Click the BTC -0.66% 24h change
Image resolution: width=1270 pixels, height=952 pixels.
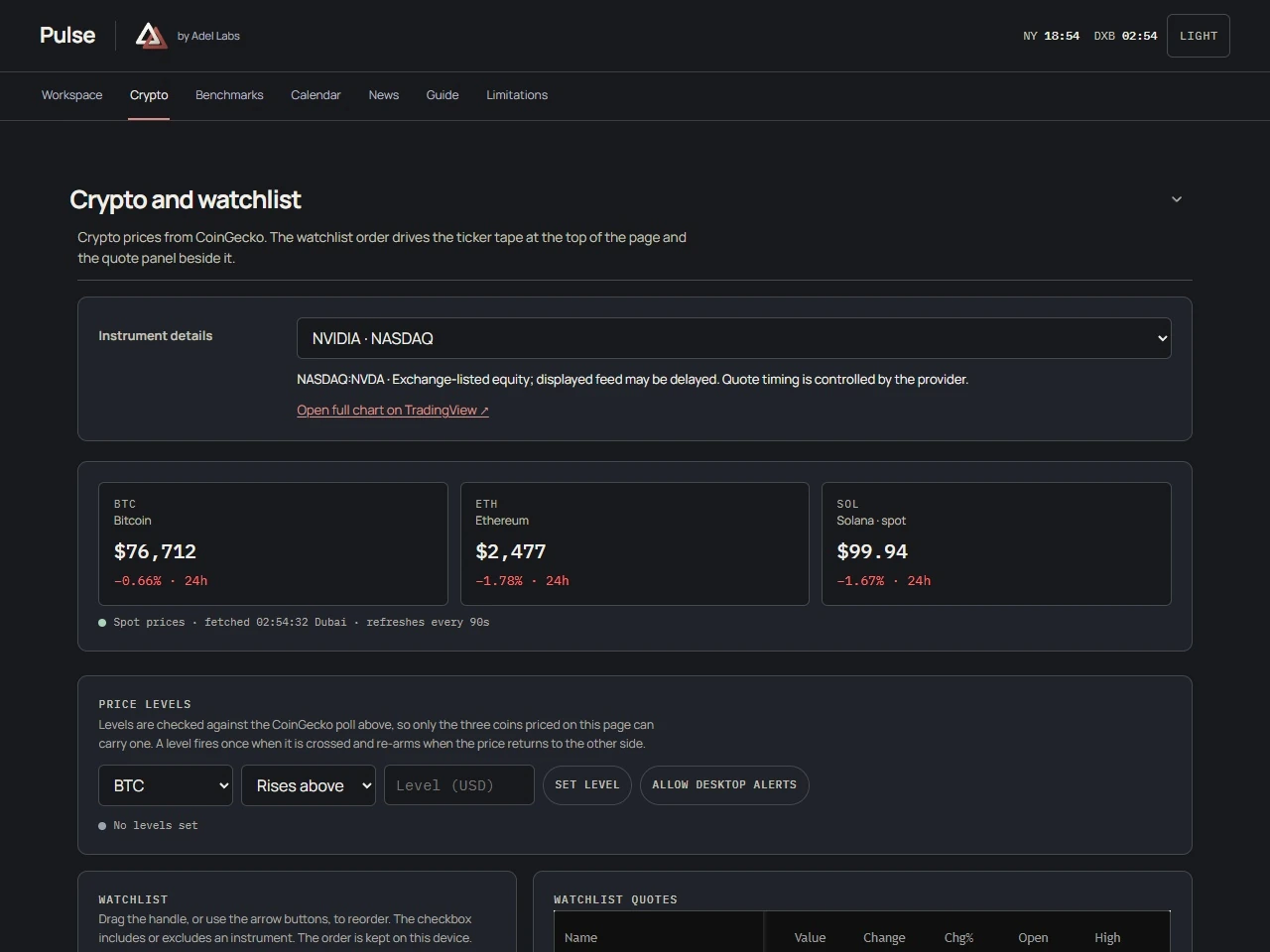(x=161, y=581)
